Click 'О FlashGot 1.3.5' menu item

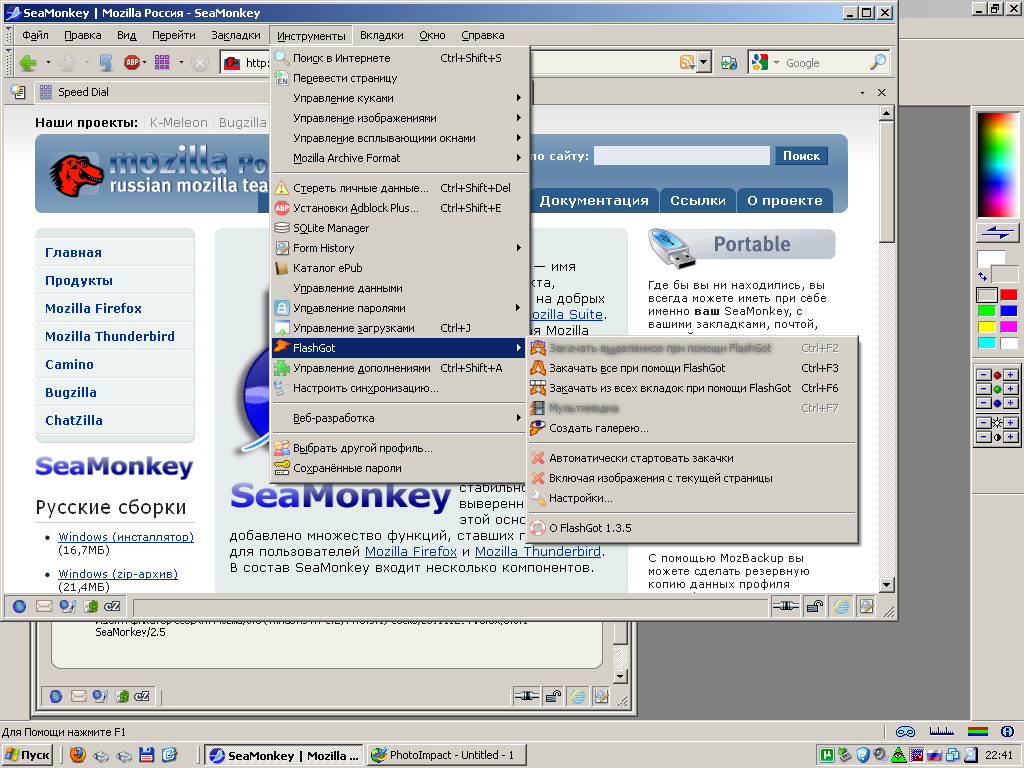(692, 528)
